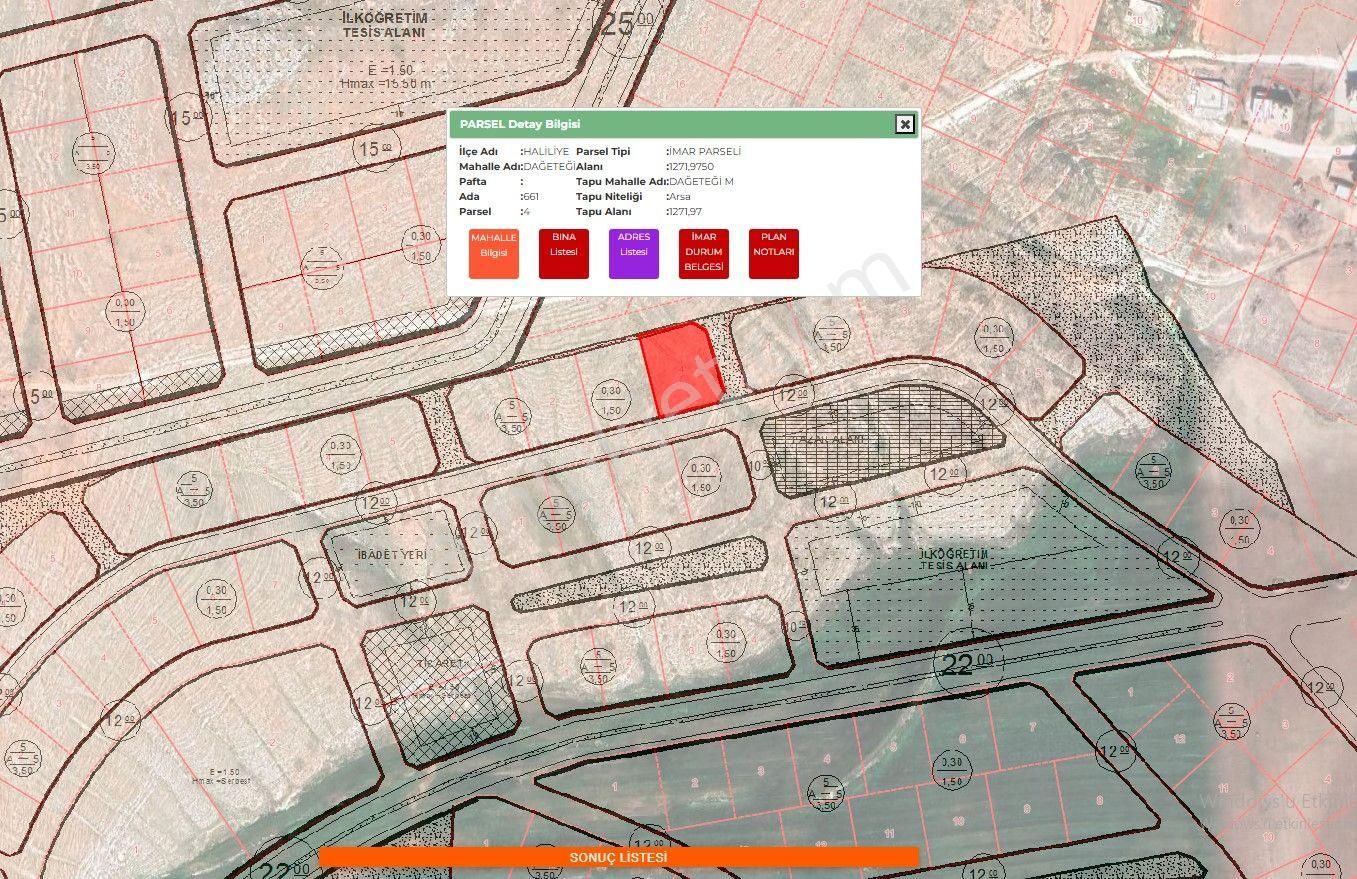Open the BİNA Listesi button
Viewport: 1357px width, 879px height.
(564, 253)
